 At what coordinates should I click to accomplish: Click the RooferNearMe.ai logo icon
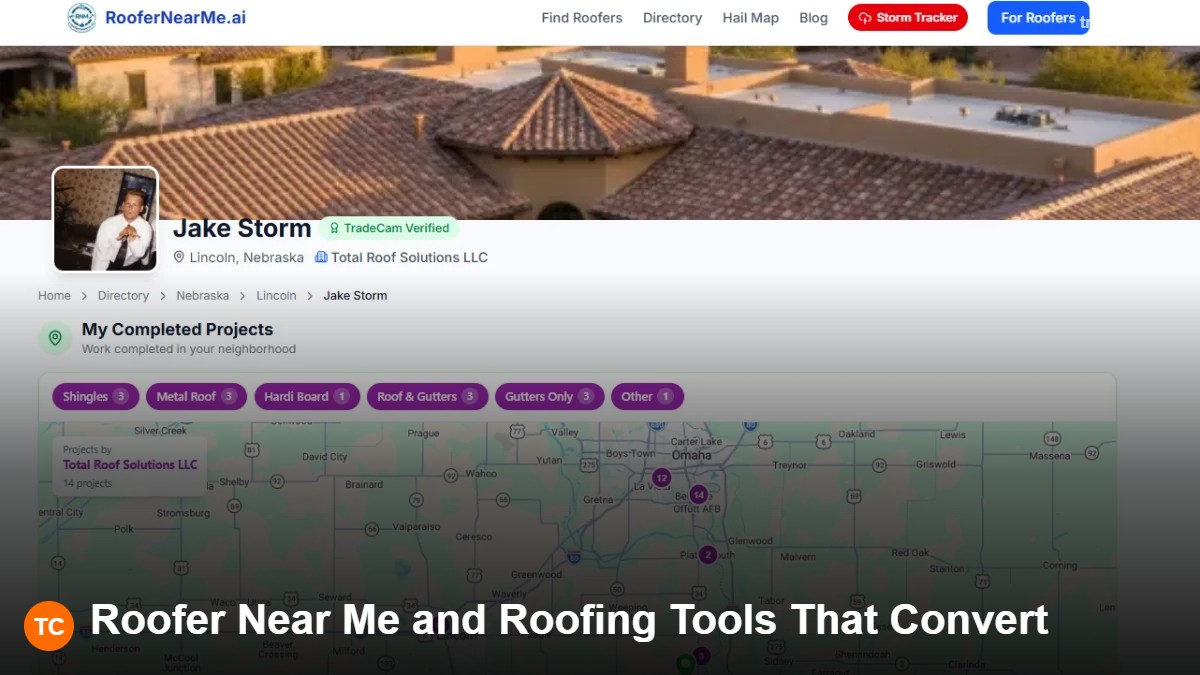point(81,17)
